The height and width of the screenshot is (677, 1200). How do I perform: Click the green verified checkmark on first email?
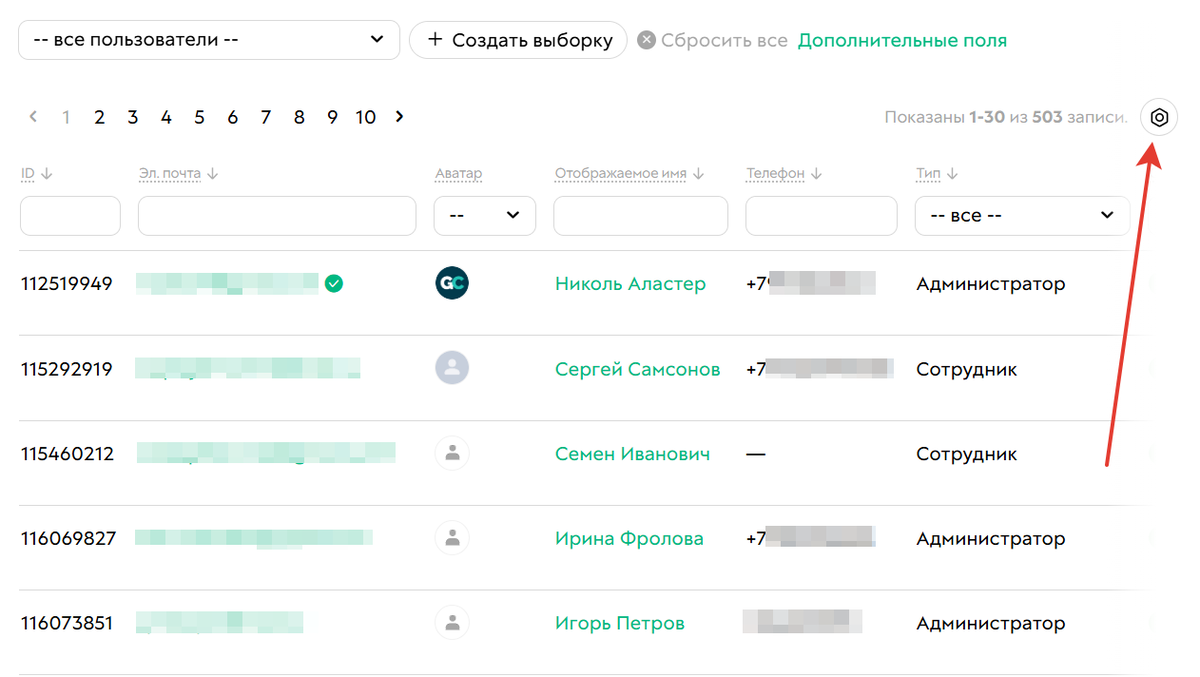[335, 283]
